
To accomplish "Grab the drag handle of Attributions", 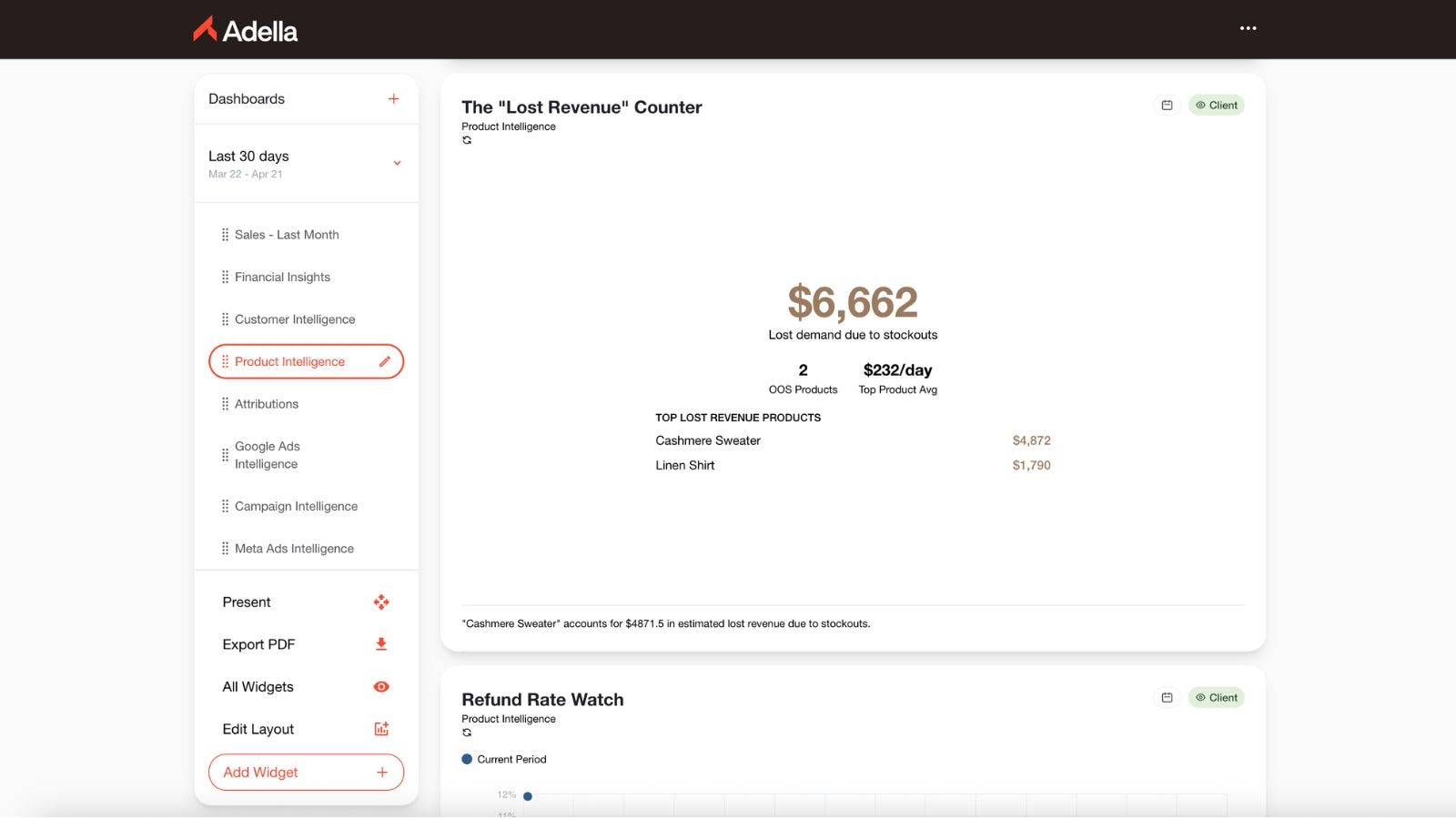I will [x=225, y=404].
